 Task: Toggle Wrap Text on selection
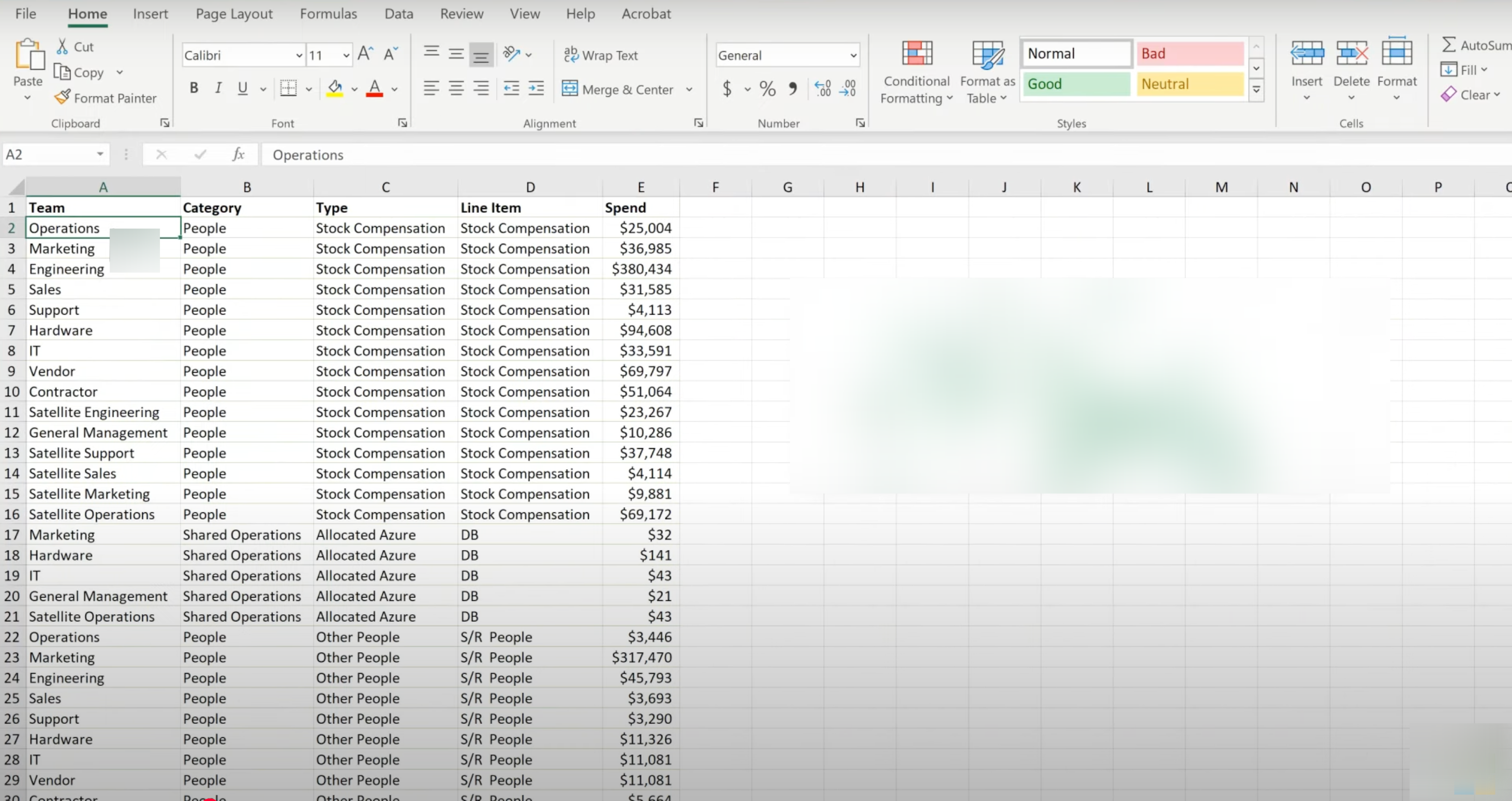pyautogui.click(x=600, y=55)
